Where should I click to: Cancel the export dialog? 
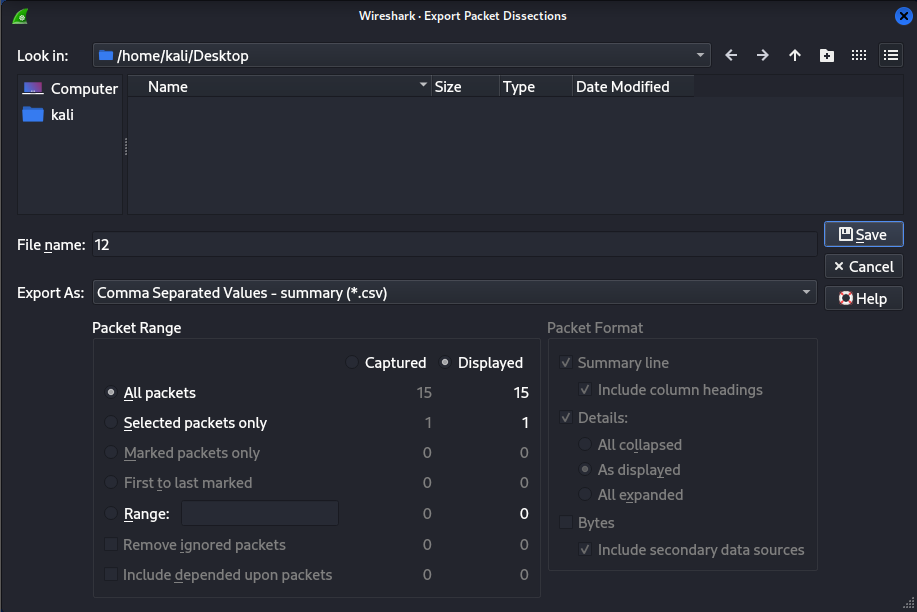864,267
